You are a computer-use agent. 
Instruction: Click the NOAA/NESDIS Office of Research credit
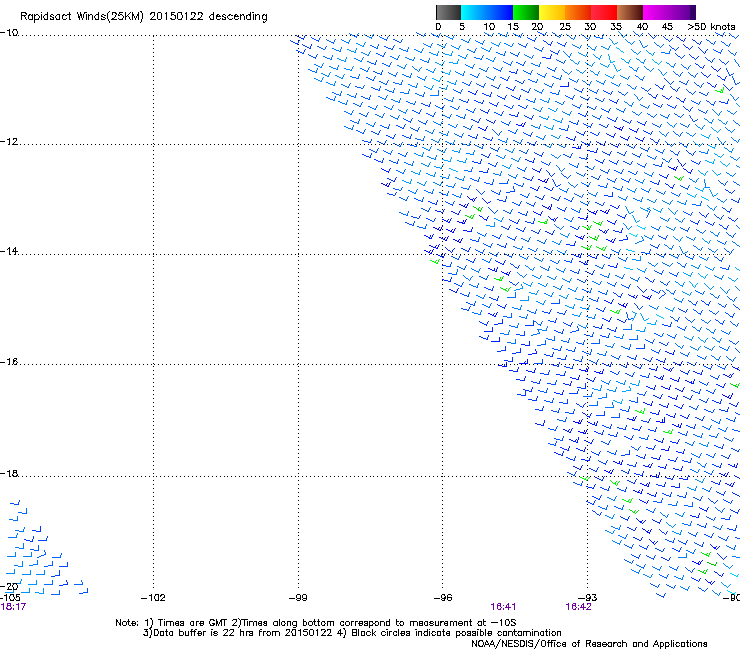tap(589, 644)
